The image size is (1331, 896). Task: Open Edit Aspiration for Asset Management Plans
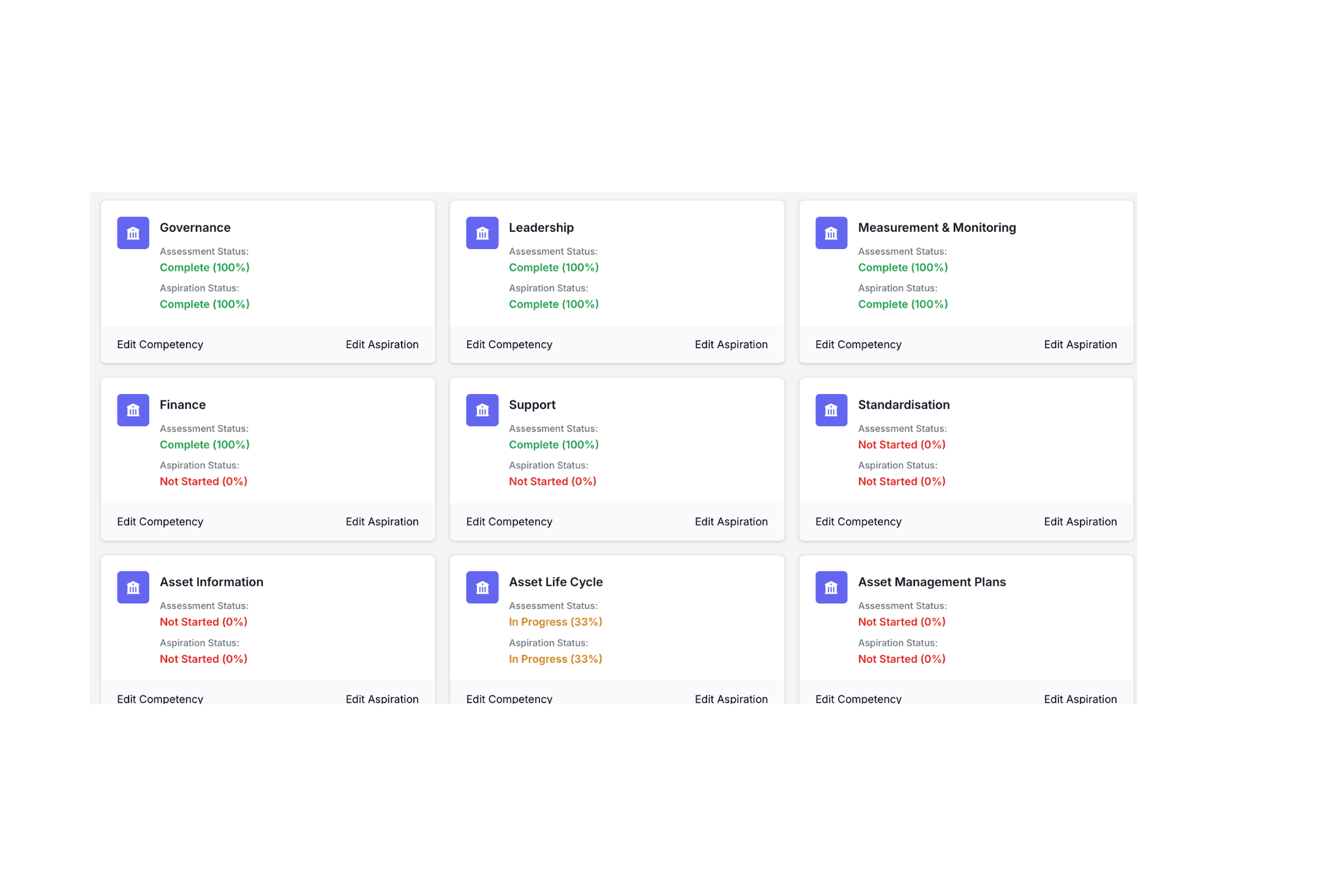tap(1081, 699)
